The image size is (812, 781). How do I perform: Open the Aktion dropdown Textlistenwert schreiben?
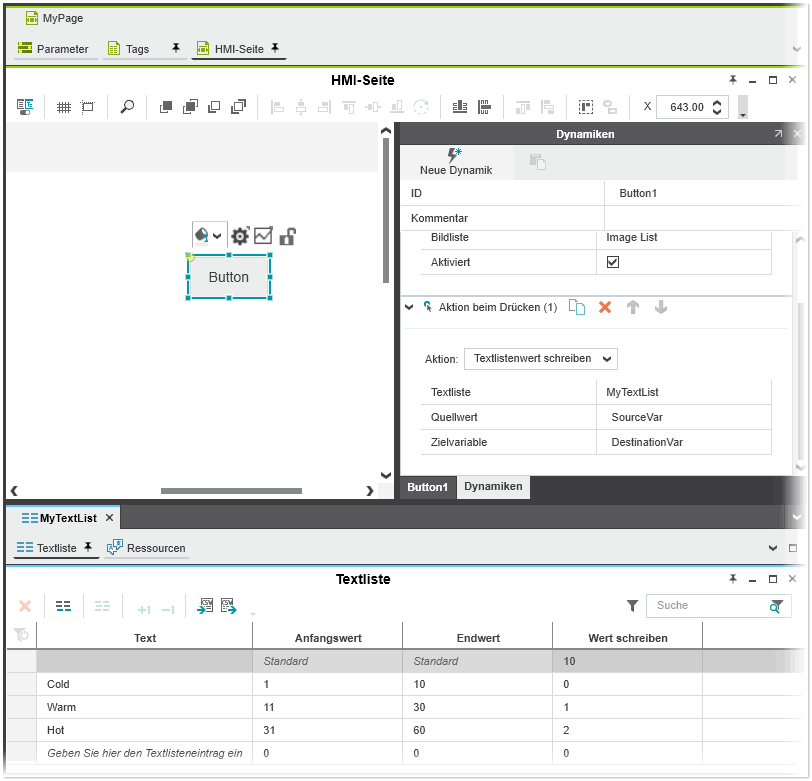[x=540, y=358]
